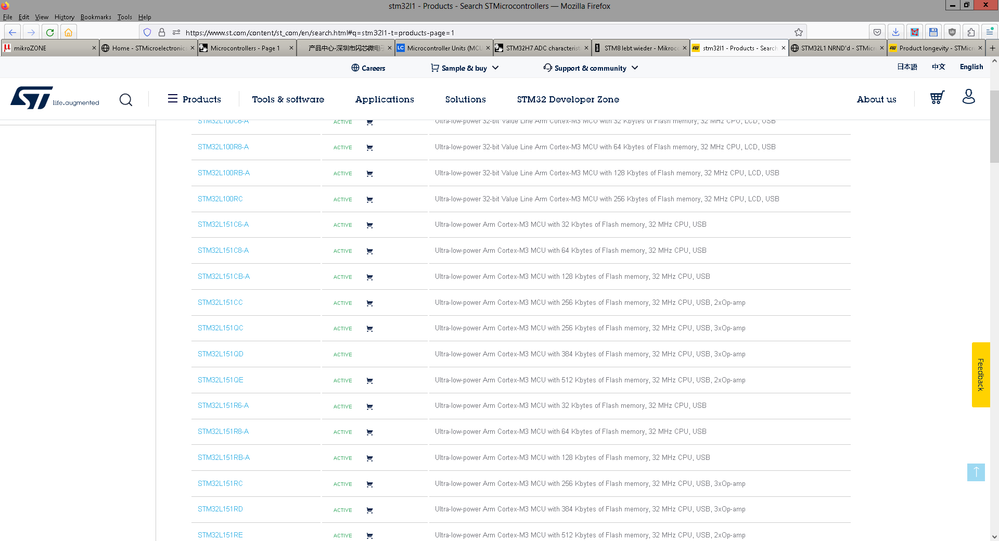999x541 pixels.
Task: Open the STM32L100RB-A product link
Action: (224, 173)
